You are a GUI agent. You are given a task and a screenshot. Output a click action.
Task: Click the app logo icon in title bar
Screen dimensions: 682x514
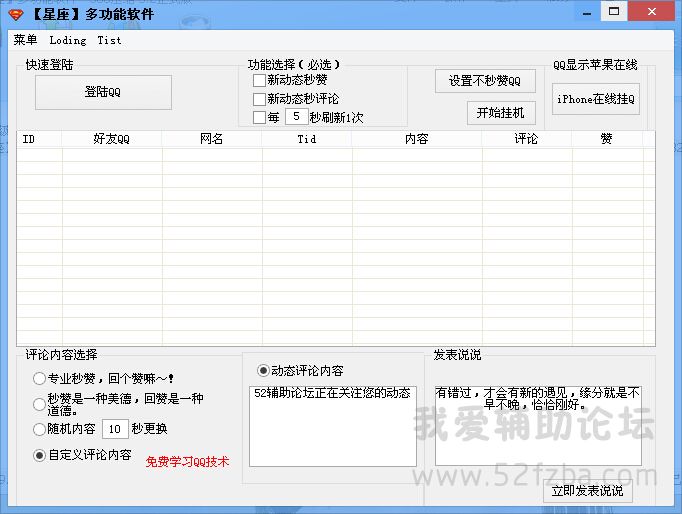click(16, 15)
